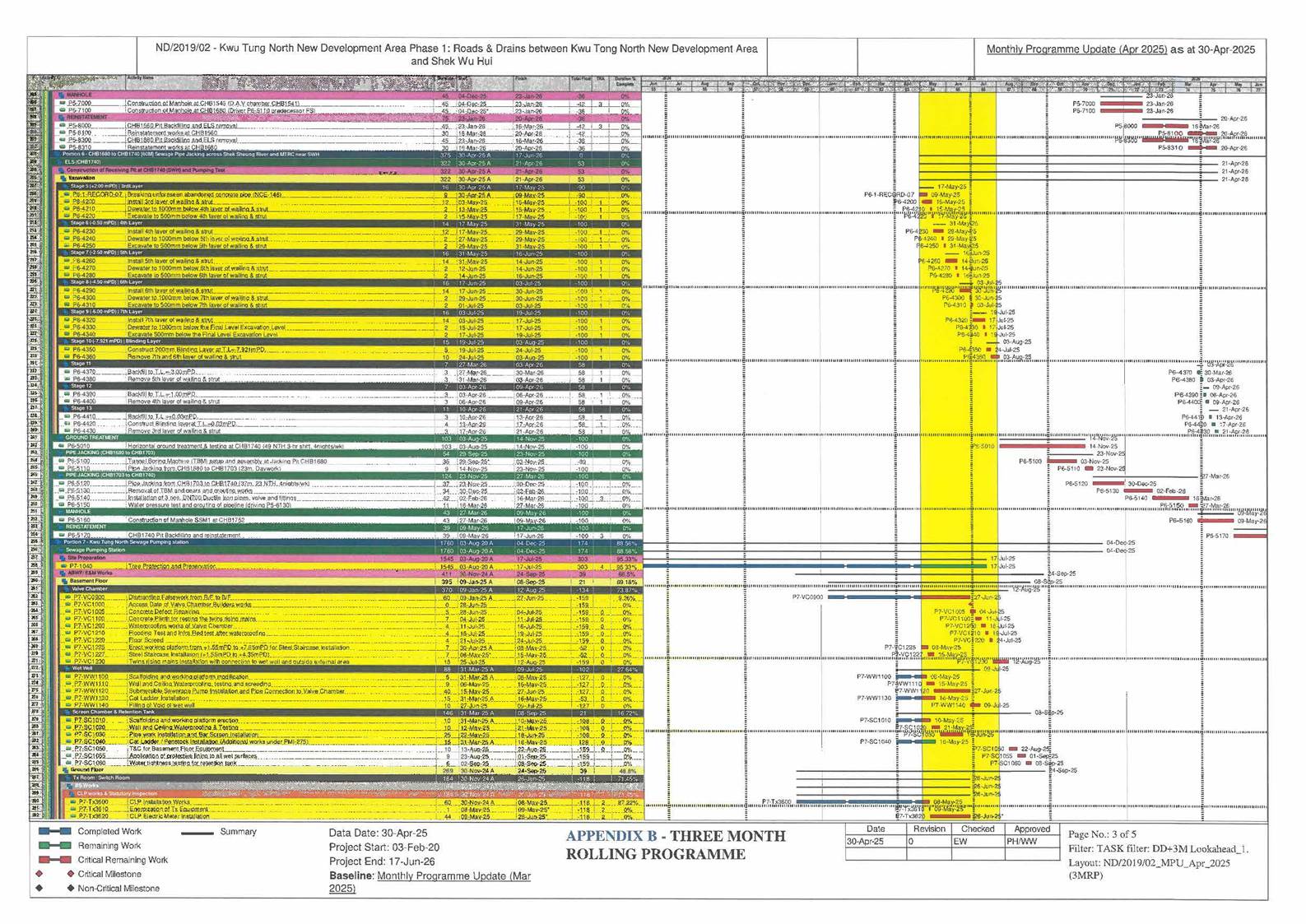Select P6-5100 Tunnel Boring Machine setup row
1306x924 pixels.
[x=347, y=462]
